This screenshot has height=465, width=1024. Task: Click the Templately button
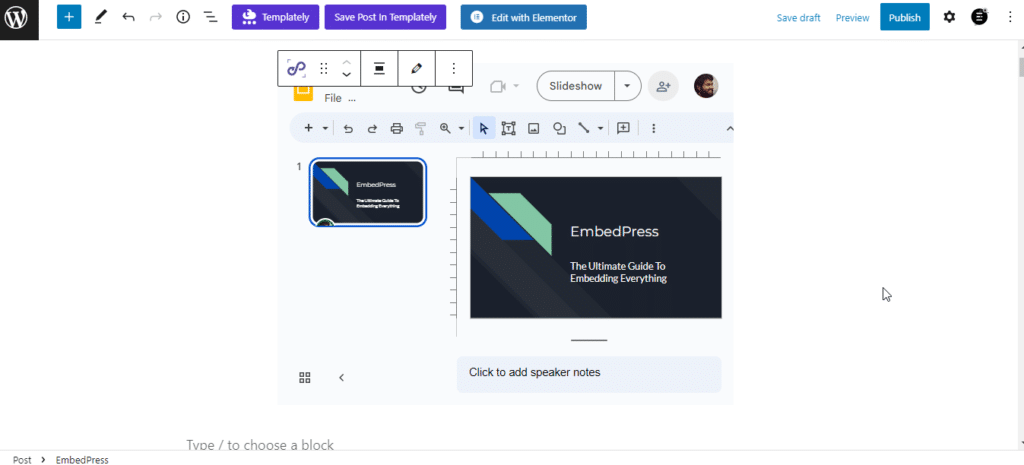[275, 18]
